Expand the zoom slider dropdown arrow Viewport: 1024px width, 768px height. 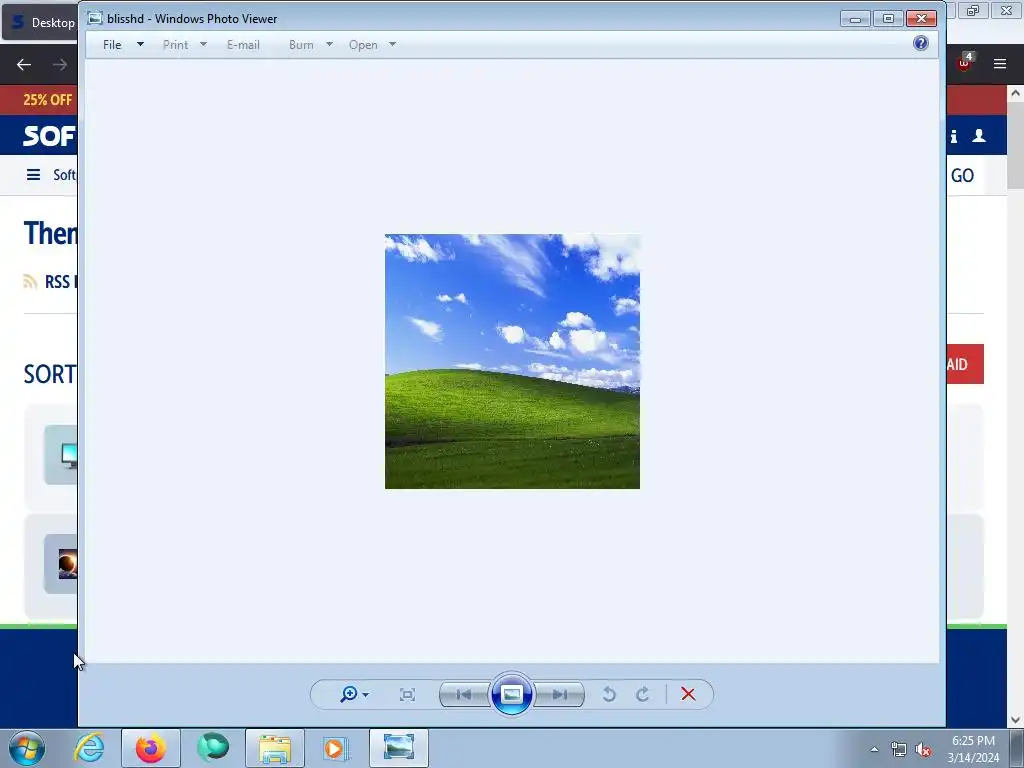[x=366, y=695]
